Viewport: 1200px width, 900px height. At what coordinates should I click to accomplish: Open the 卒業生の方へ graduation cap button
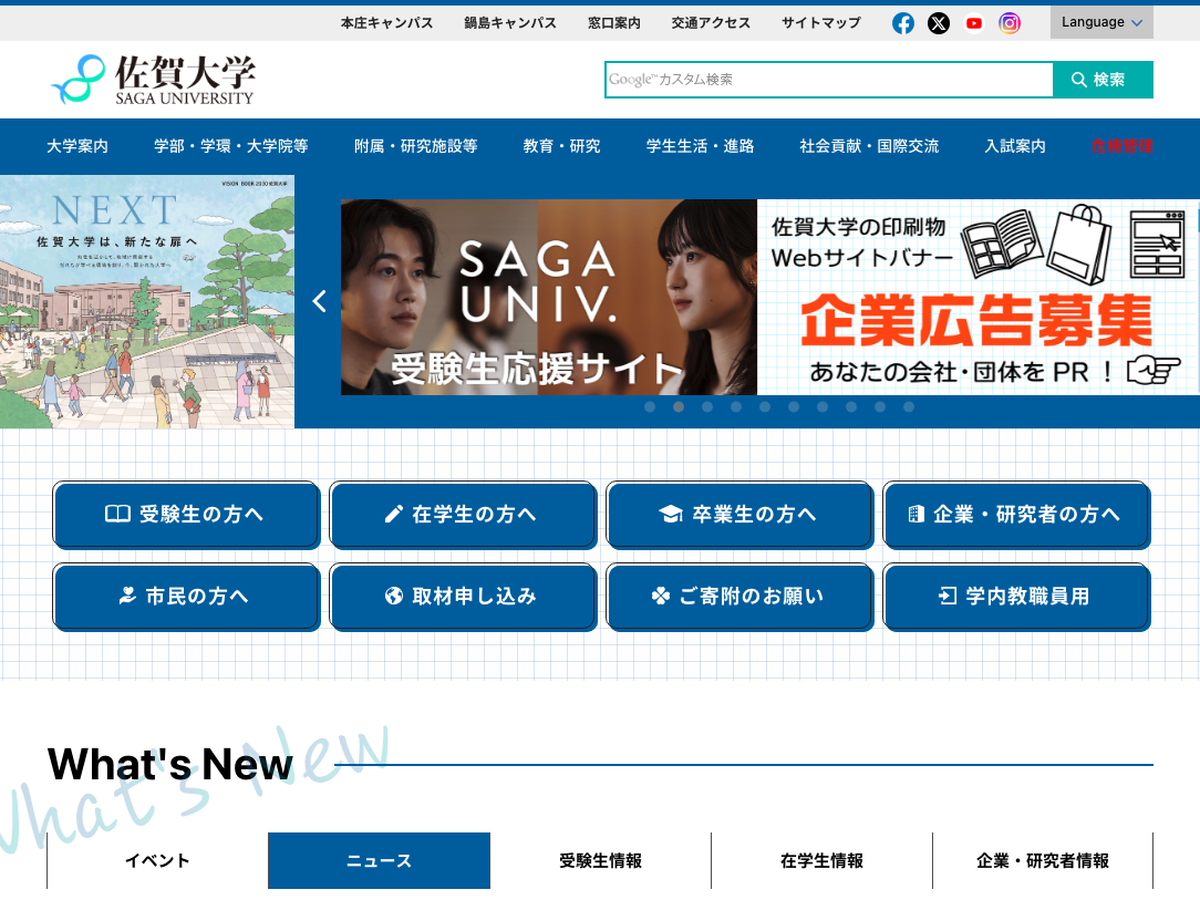[739, 514]
